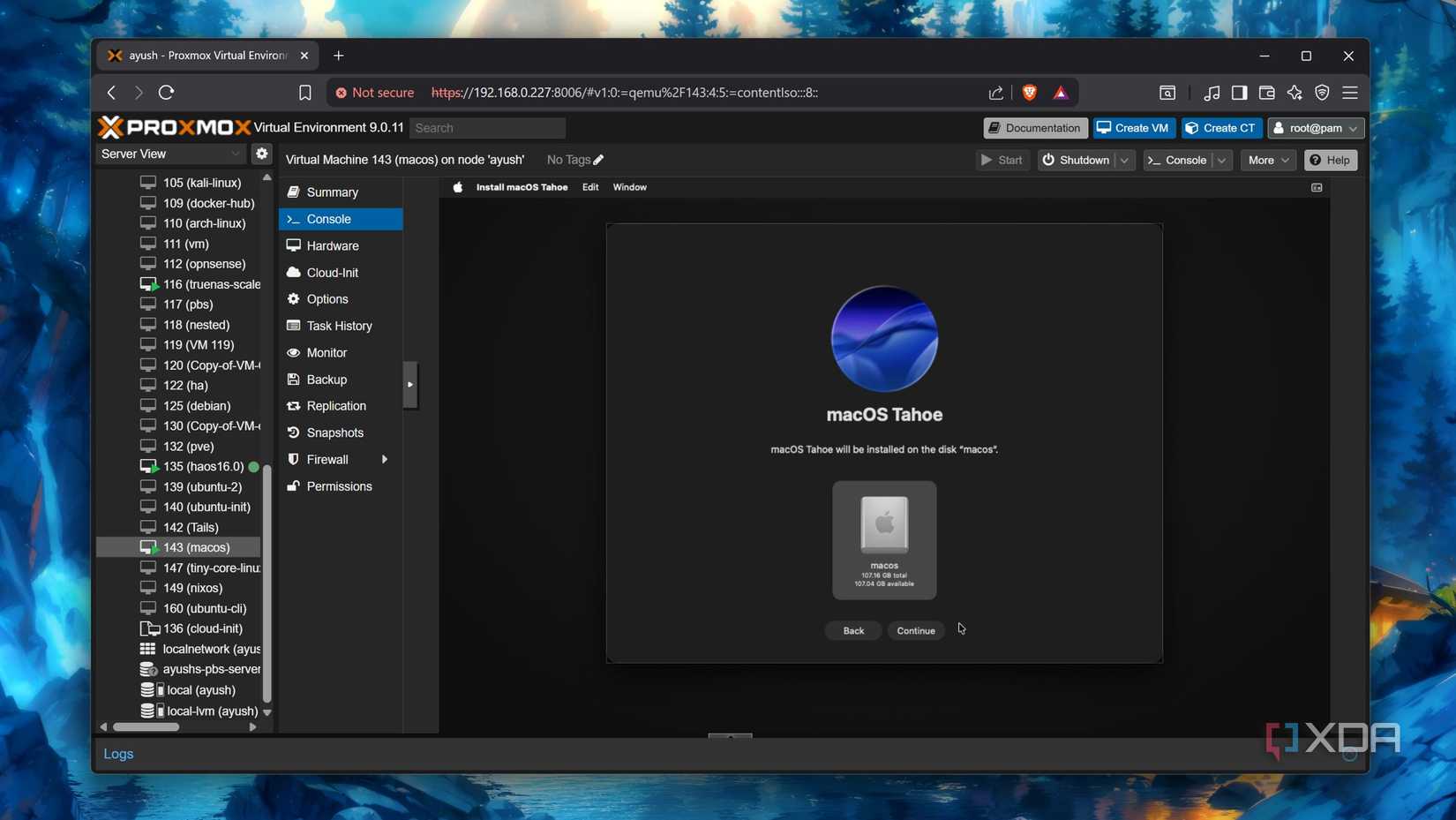The image size is (1456, 820).
Task: Click the macOS disk drive icon
Action: tap(884, 524)
